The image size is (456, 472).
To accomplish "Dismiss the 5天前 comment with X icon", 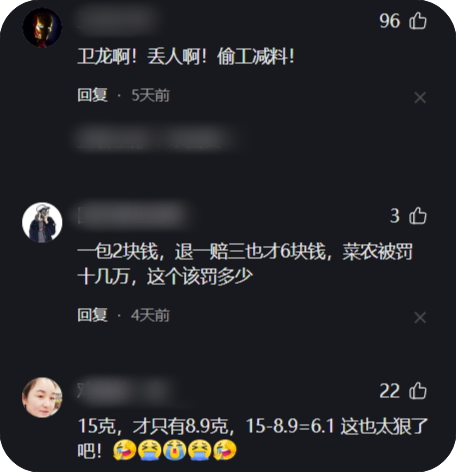I will (420, 98).
